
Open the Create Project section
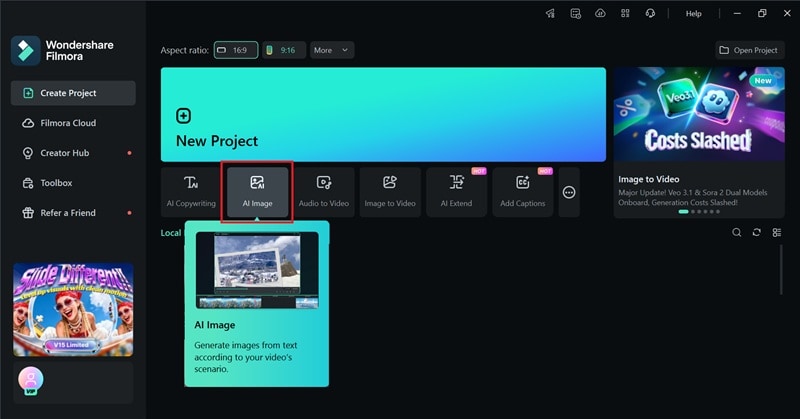(x=73, y=93)
